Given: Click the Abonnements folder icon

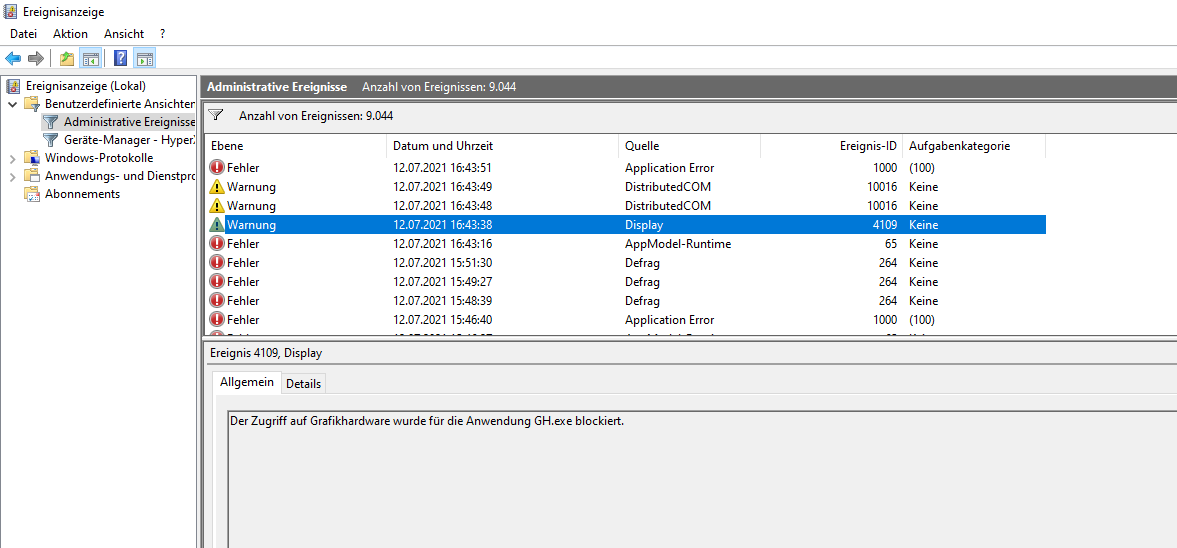Looking at the screenshot, I should [32, 194].
